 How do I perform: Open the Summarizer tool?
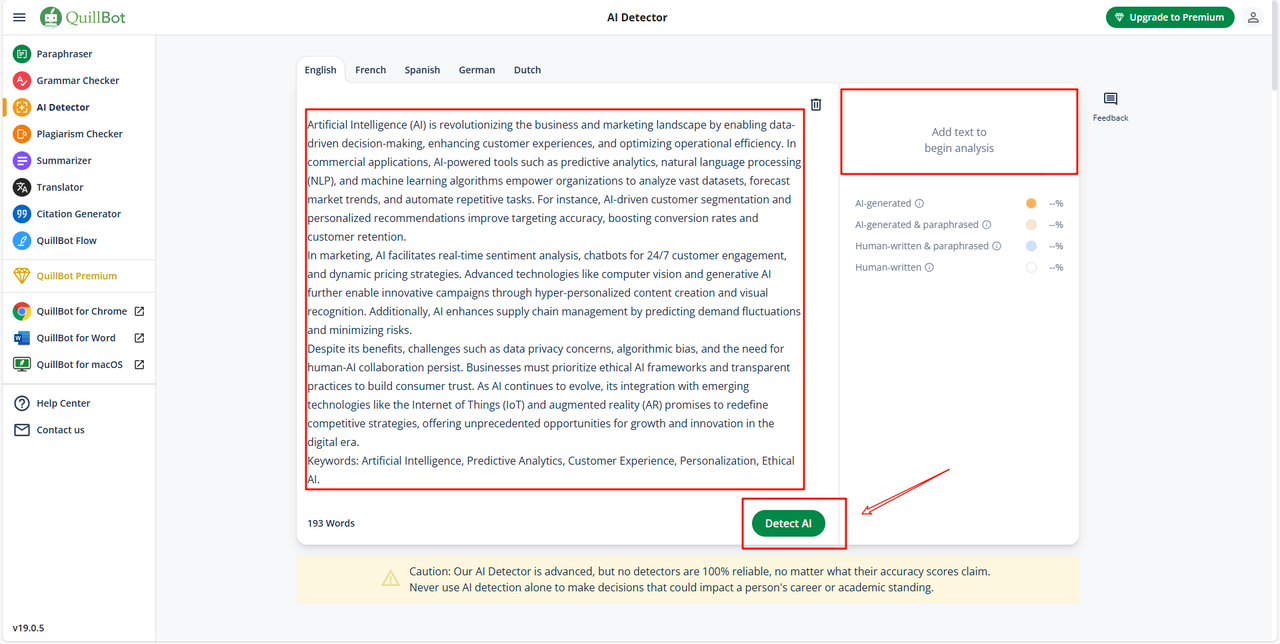(x=64, y=160)
